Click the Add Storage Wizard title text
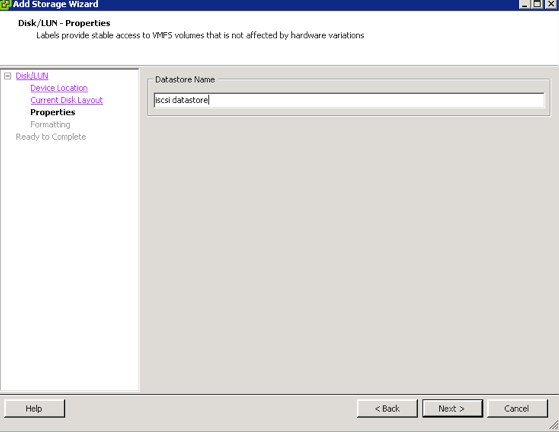The image size is (559, 432). (56, 4)
